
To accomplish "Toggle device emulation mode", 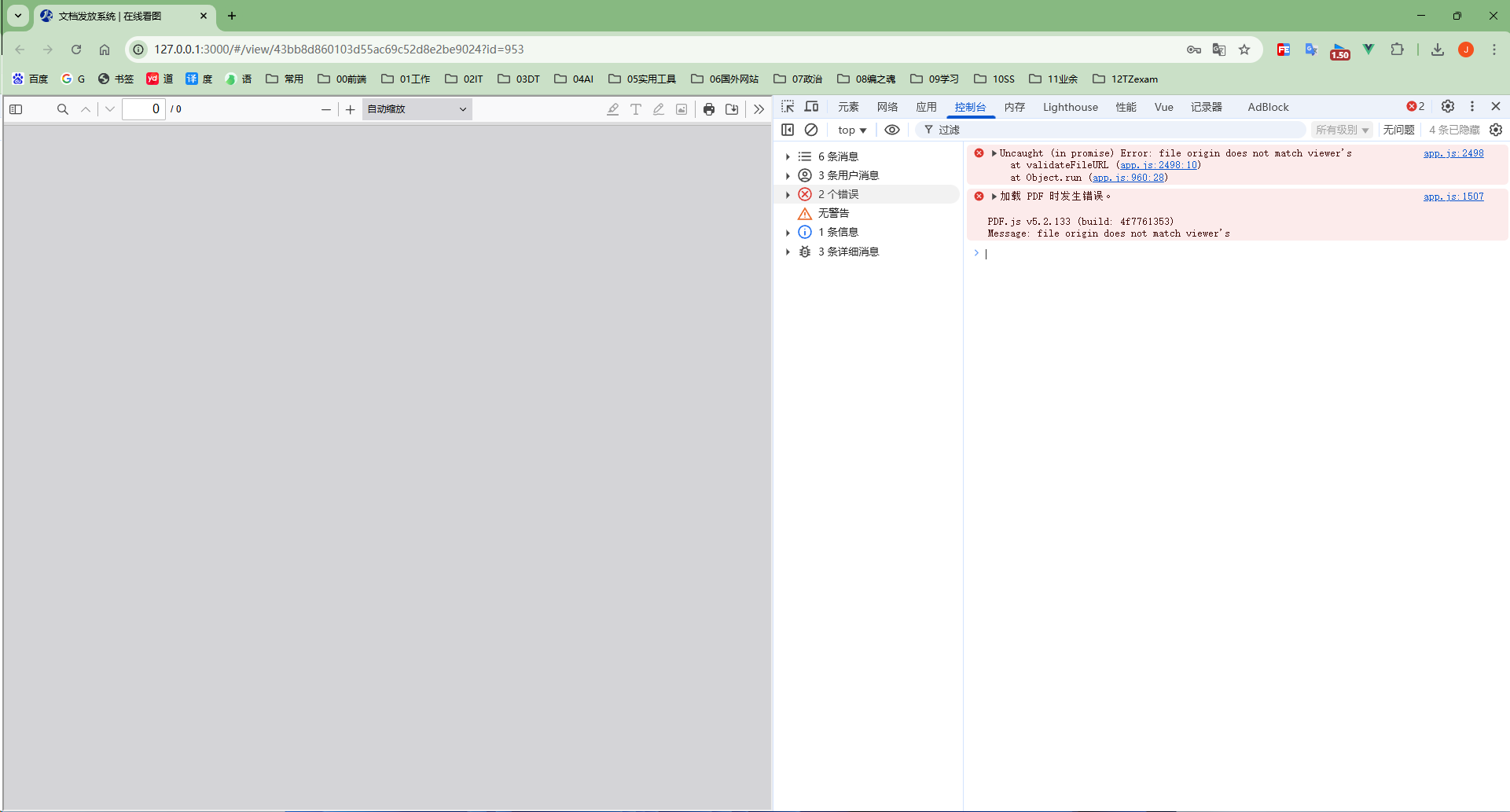I will coord(811,106).
